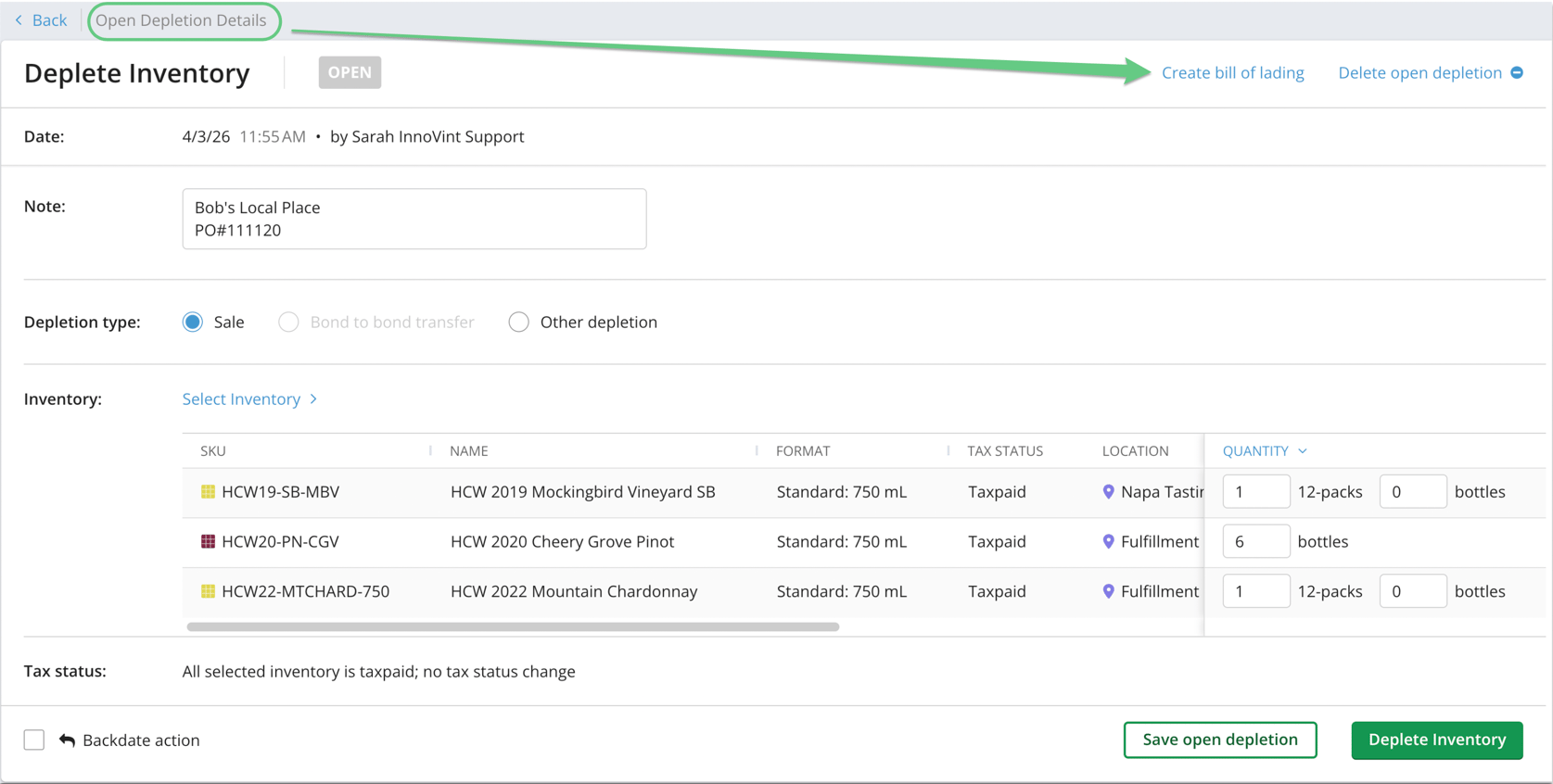1553x784 pixels.
Task: Click the Back chevron arrow icon
Action: 19,20
